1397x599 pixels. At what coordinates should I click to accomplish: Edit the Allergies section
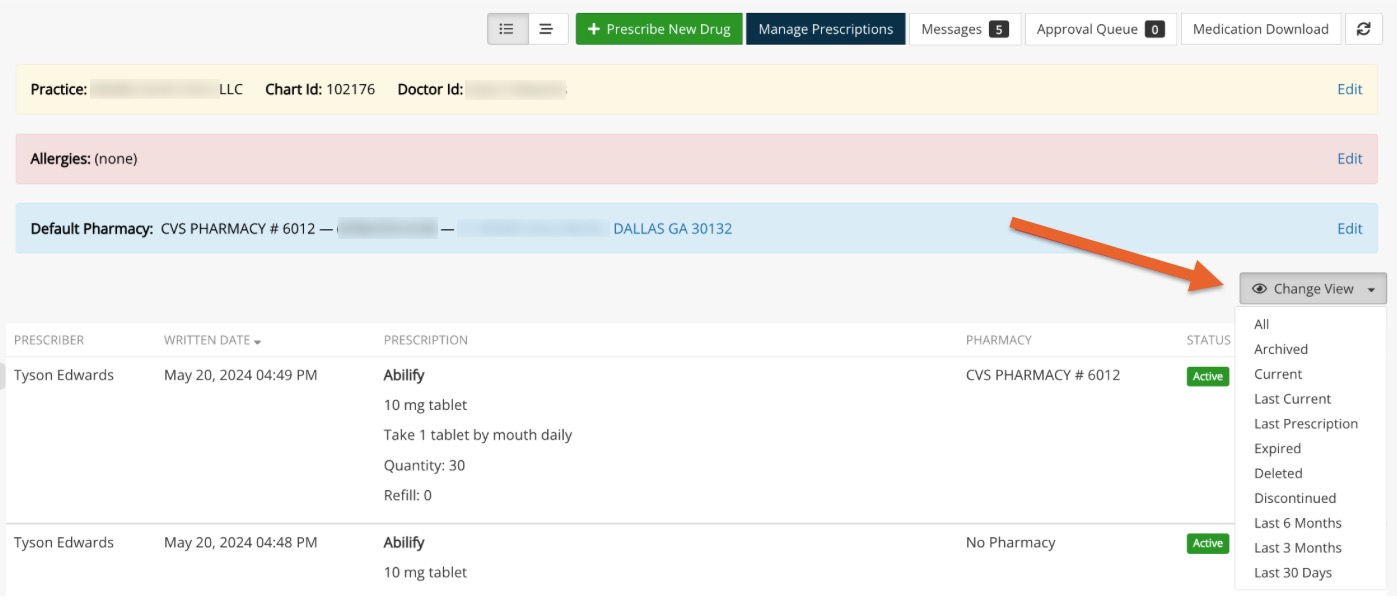pos(1350,158)
